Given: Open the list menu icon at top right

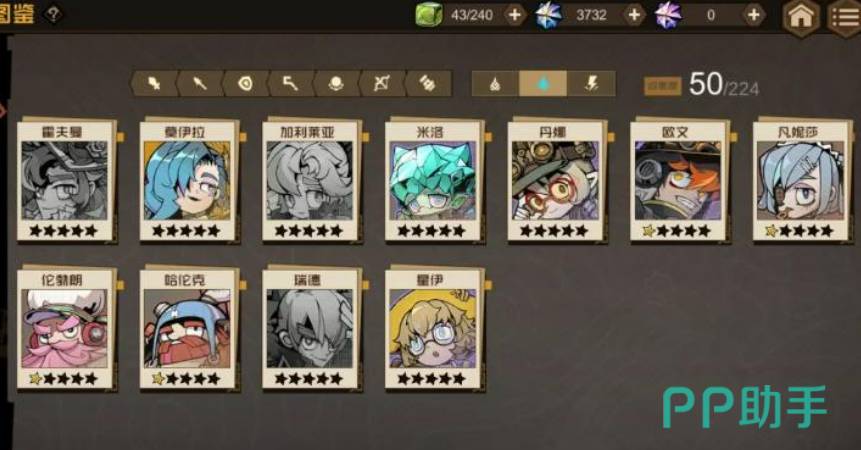Looking at the screenshot, I should click(x=846, y=16).
